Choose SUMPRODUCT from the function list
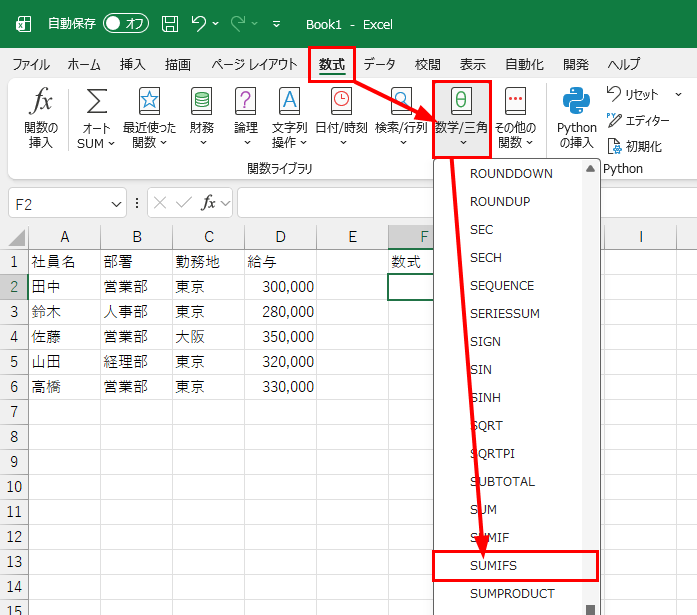This screenshot has height=615, width=697. pyautogui.click(x=509, y=594)
